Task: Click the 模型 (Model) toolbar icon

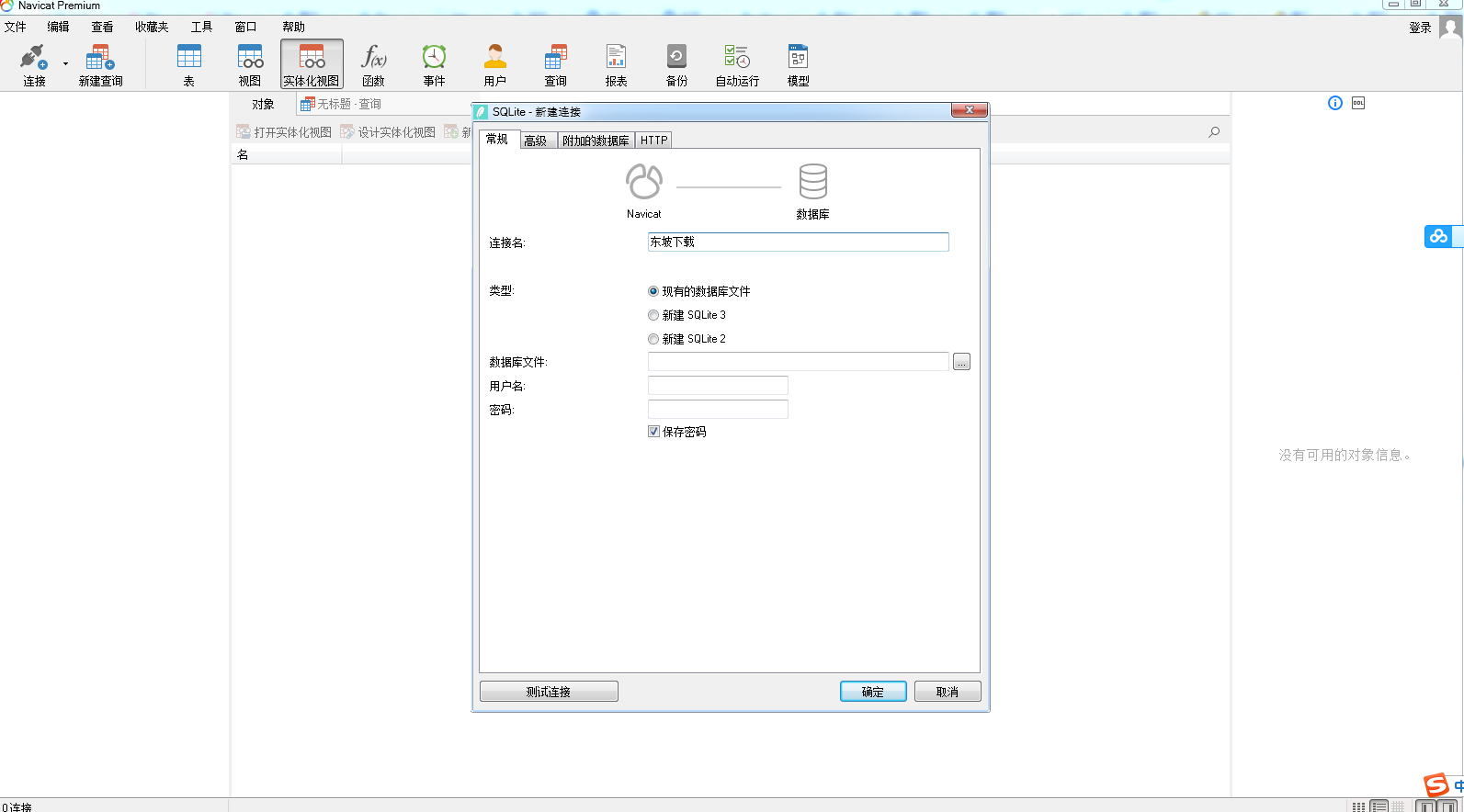Action: pos(798,65)
